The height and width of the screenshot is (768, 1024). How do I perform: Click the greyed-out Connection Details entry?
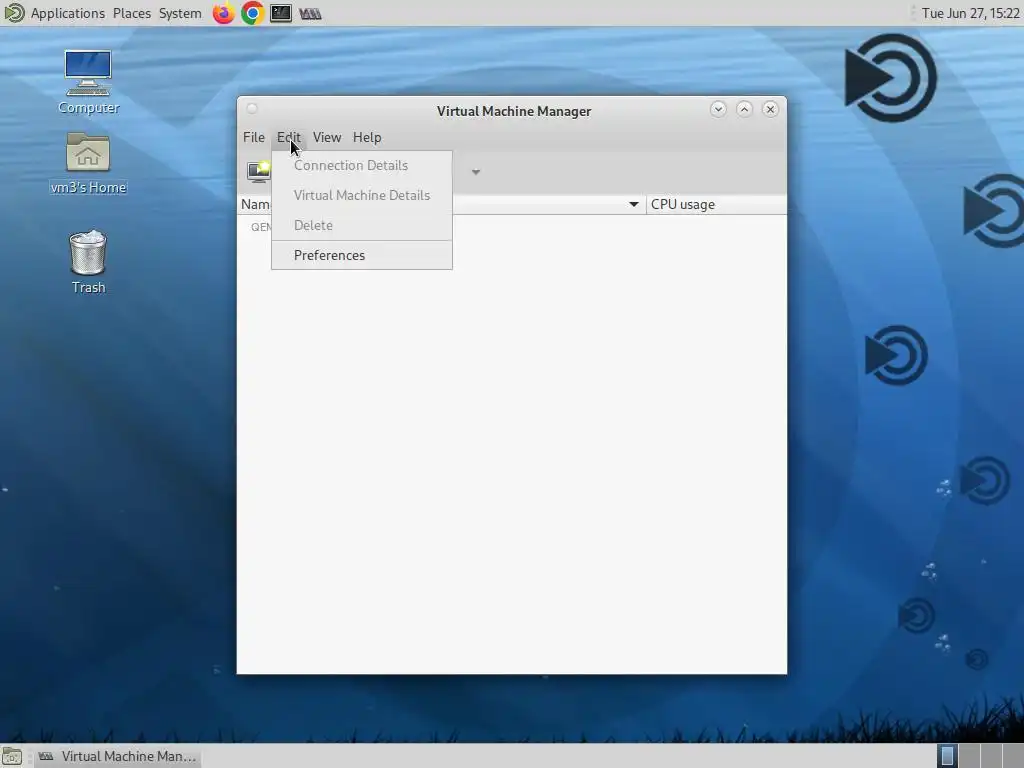362,165
